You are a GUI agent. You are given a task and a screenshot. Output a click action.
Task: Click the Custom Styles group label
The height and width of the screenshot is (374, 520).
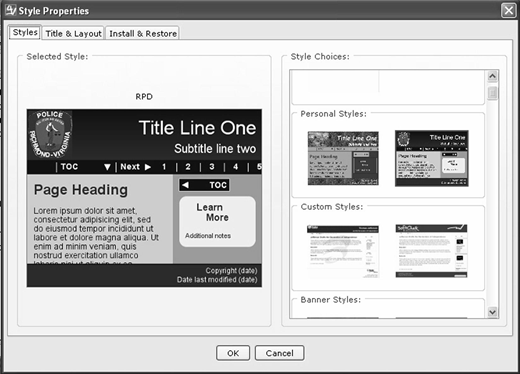(332, 207)
